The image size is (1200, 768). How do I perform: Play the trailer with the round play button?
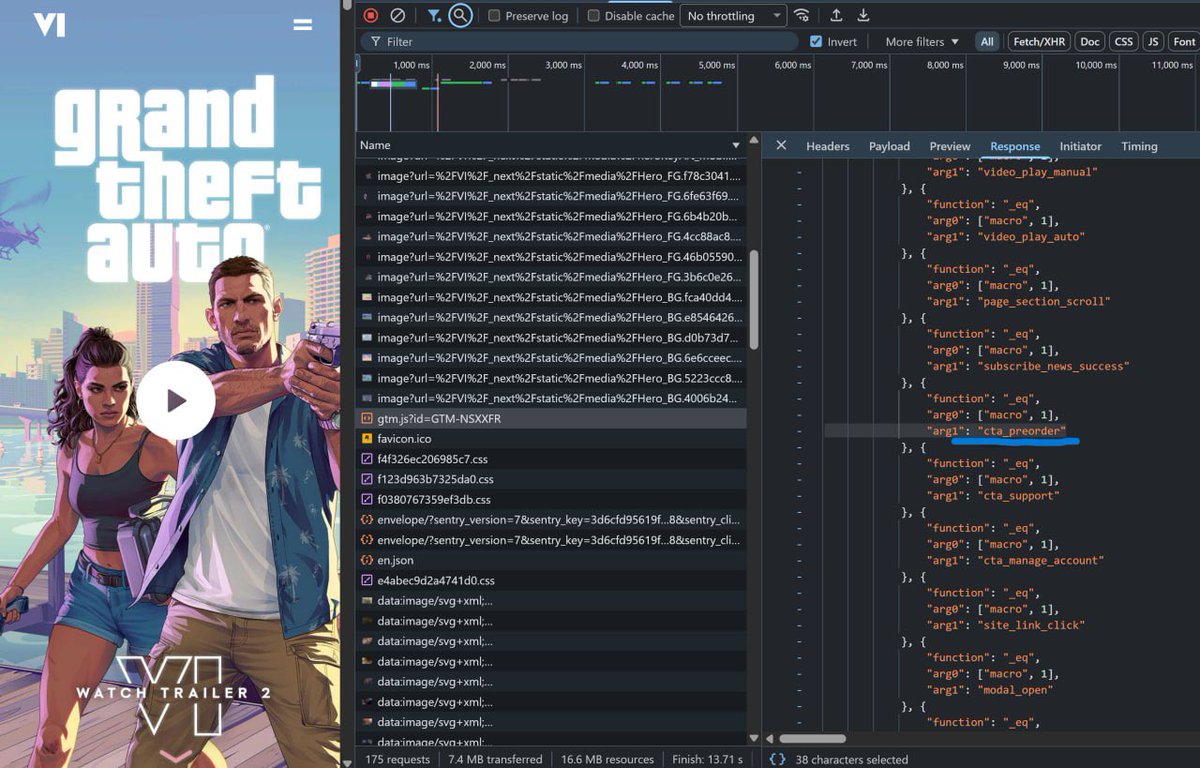[x=176, y=401]
